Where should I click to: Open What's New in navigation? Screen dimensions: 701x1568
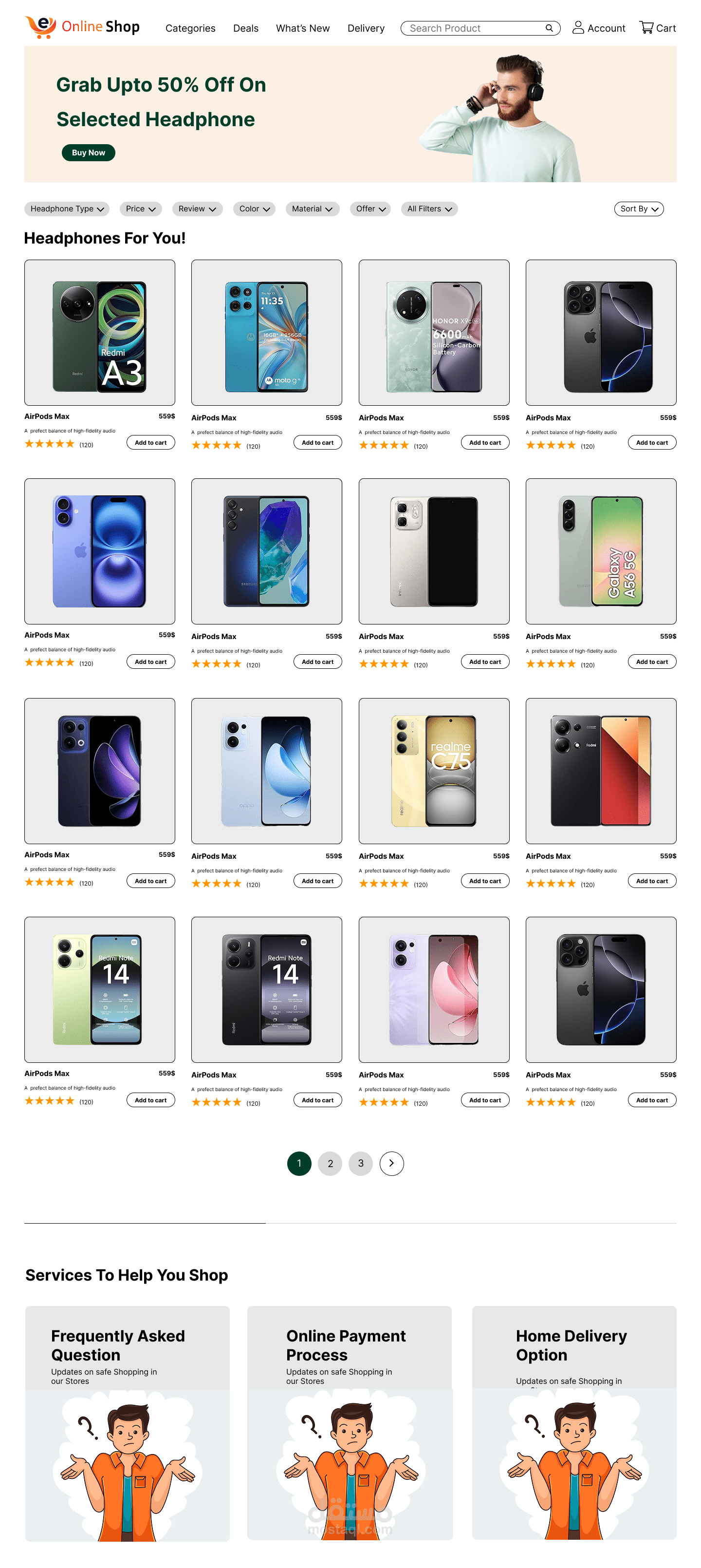point(302,28)
